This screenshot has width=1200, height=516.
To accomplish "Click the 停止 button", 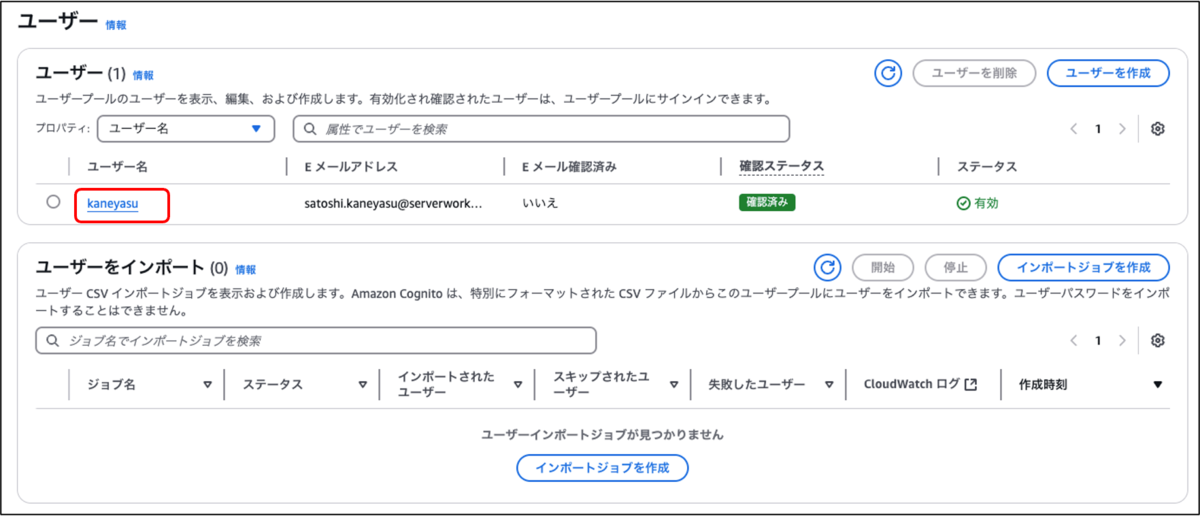I will click(956, 267).
